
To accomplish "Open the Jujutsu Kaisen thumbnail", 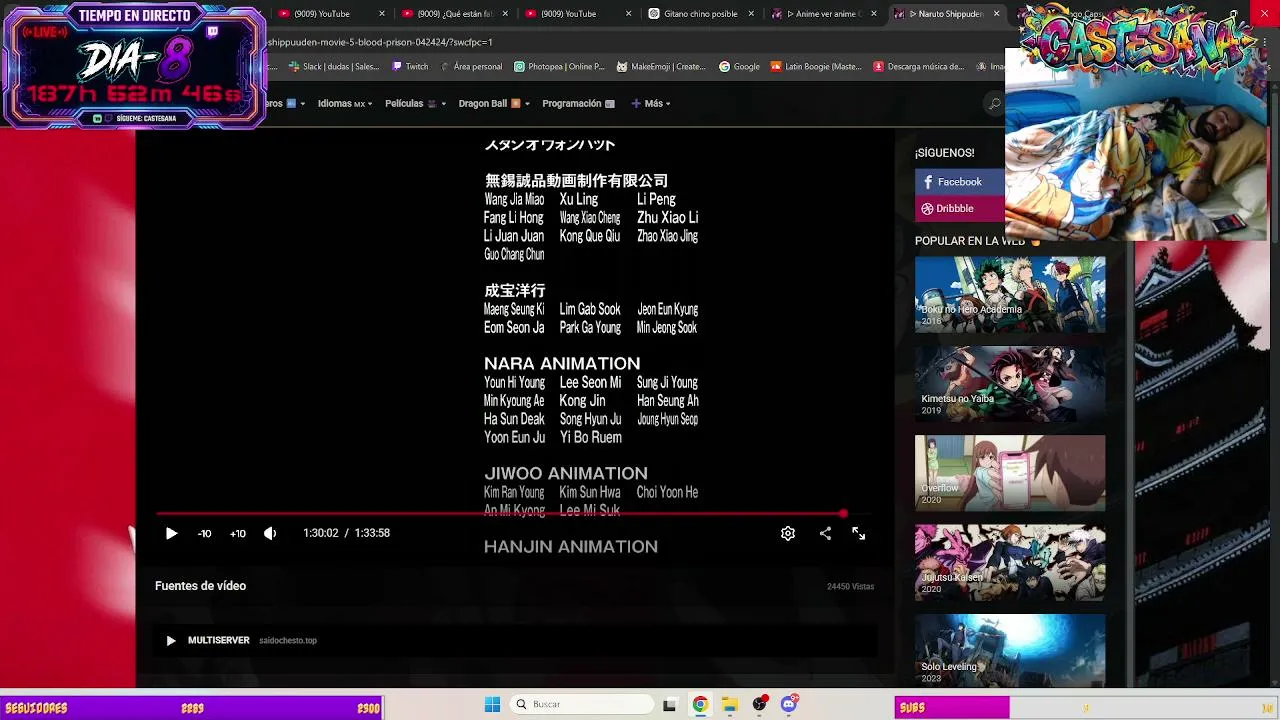I will coord(1010,562).
